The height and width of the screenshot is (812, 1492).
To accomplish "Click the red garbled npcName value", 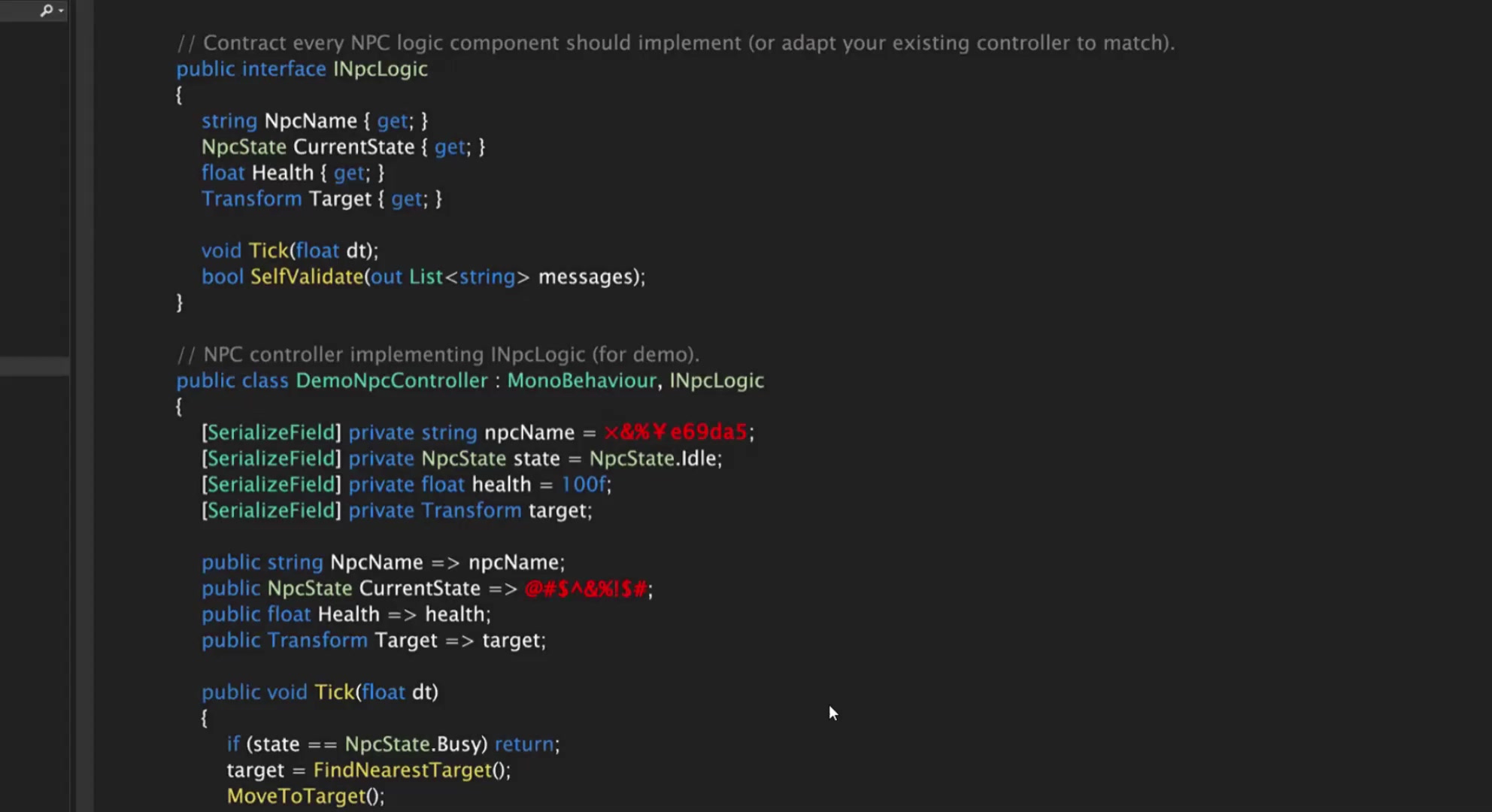I will 675,432.
